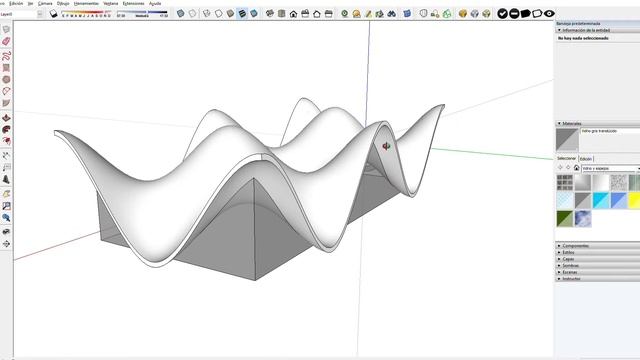
Task: Switch to the Edición materials tab
Action: coord(586,159)
